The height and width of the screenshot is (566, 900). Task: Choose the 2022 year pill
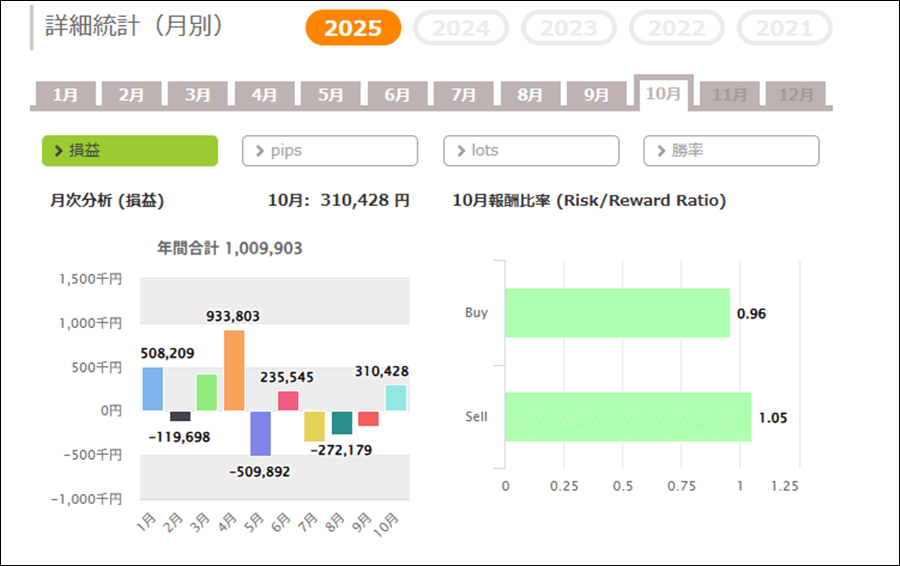click(677, 28)
